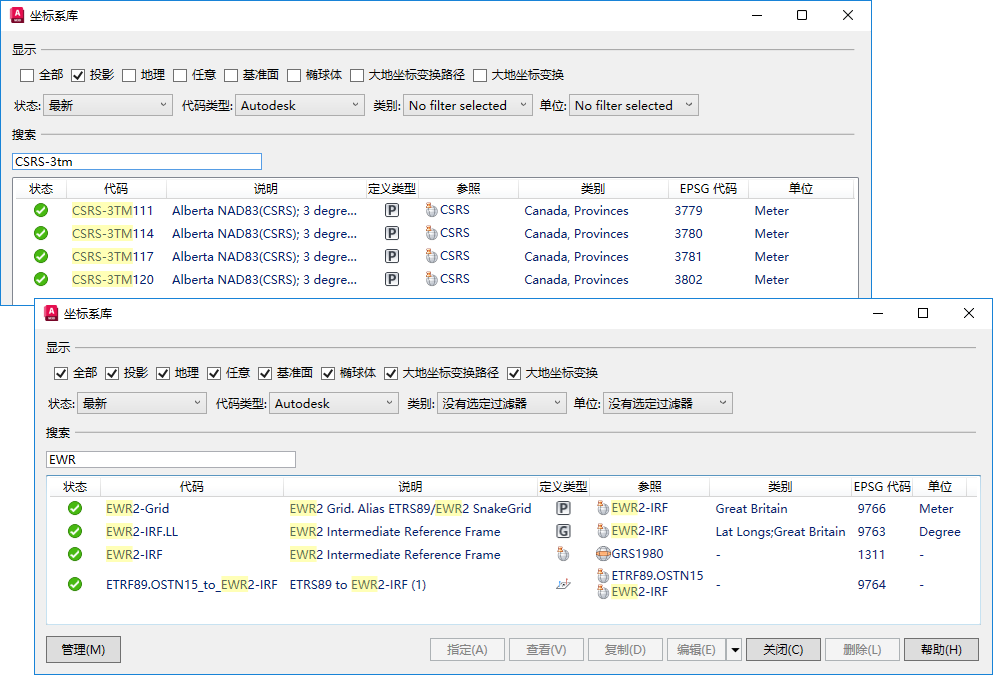
Task: Open 类别 No filter selected dropdown
Action: coord(467,105)
